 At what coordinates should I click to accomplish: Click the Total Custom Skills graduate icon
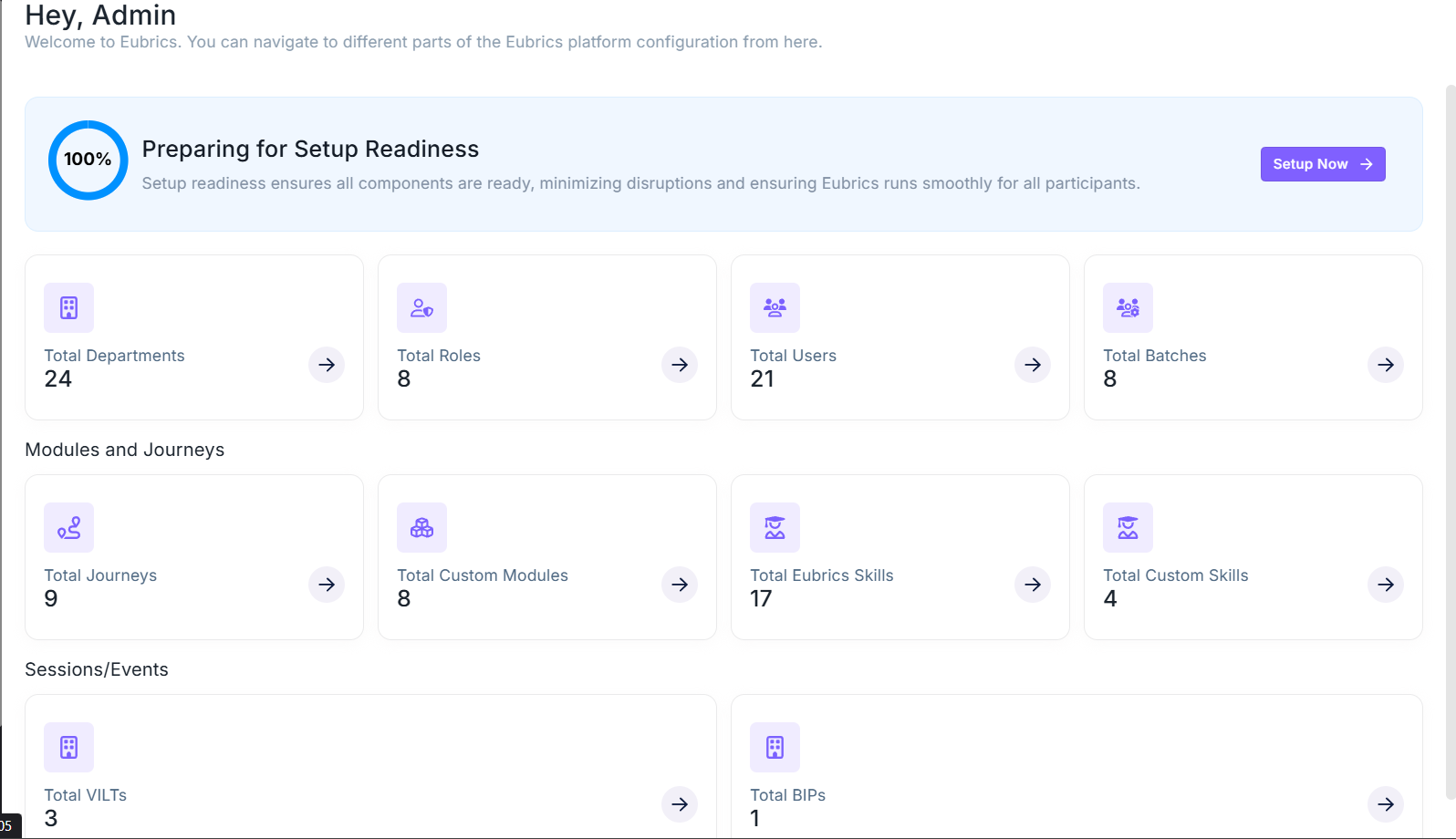point(1128,528)
